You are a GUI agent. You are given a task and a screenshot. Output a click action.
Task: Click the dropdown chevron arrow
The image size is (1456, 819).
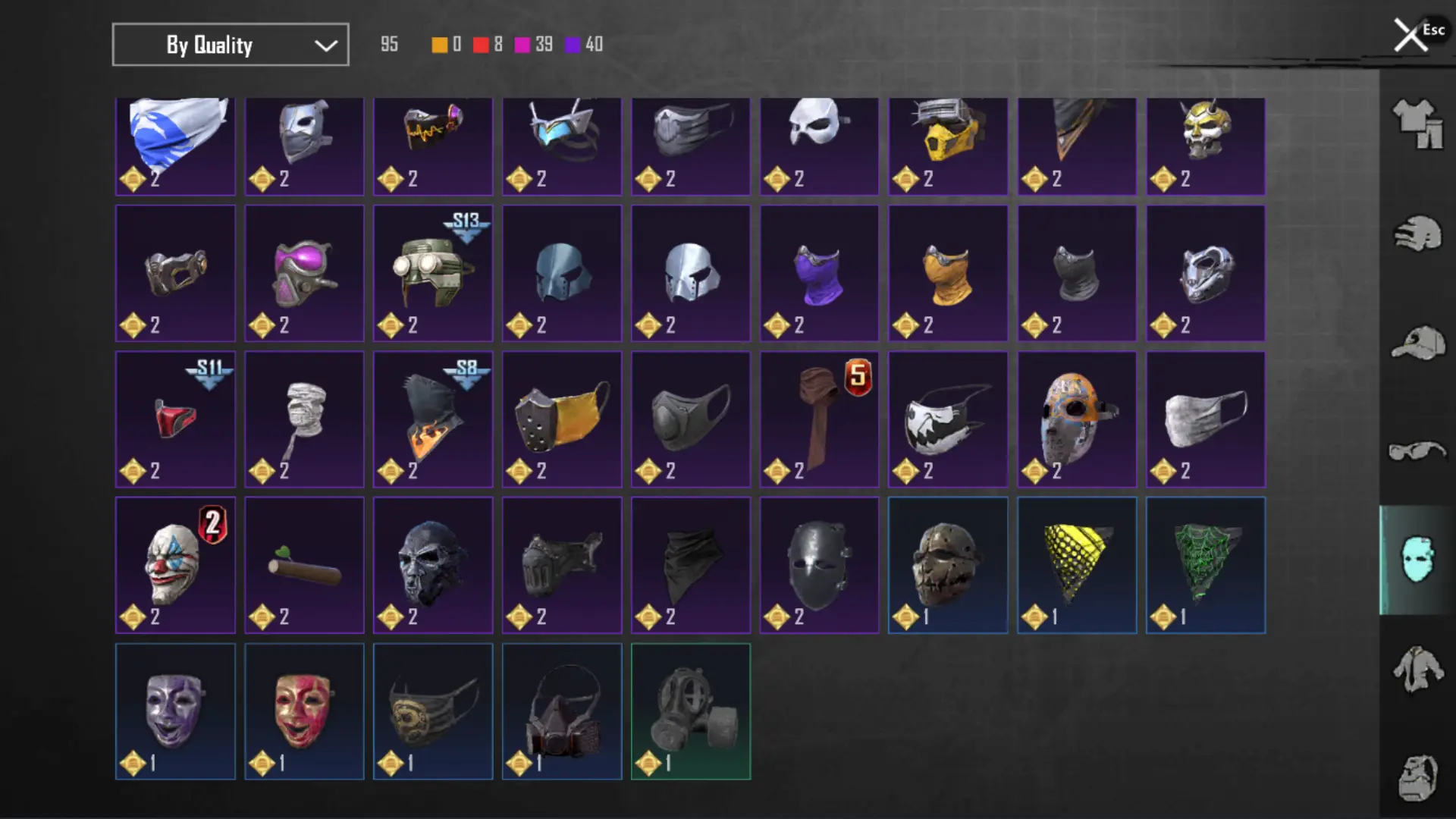click(326, 45)
